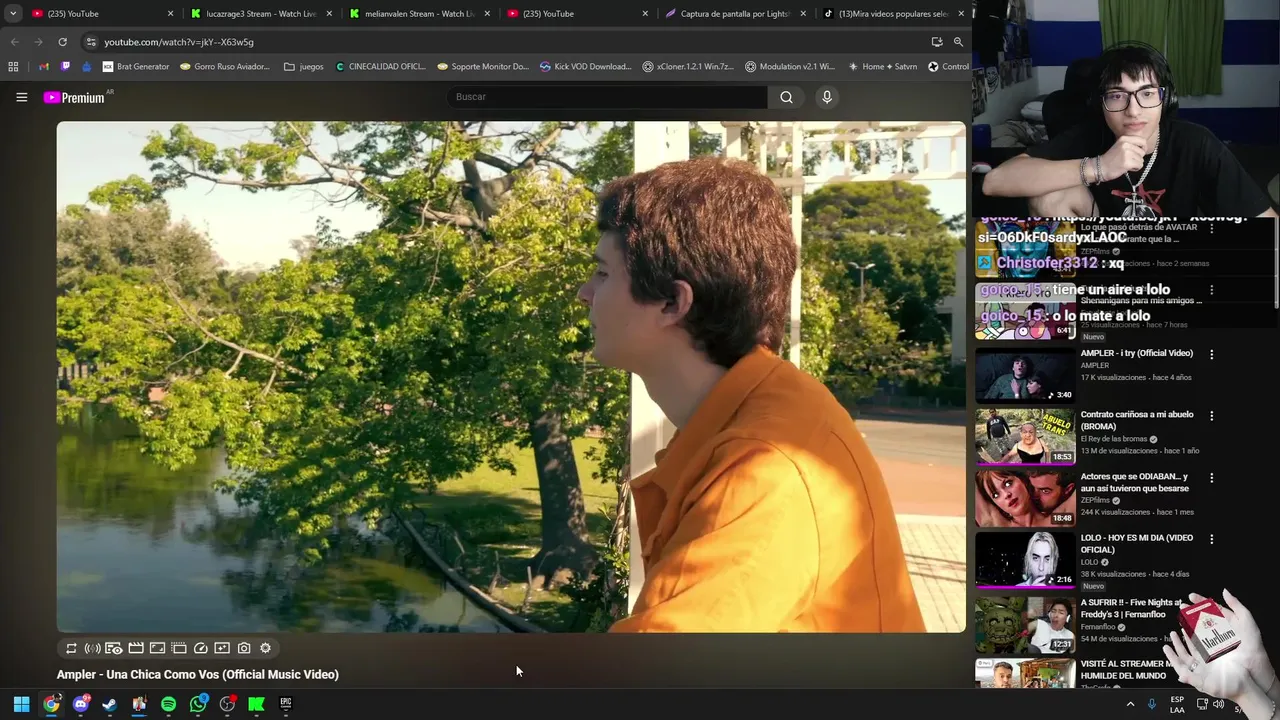This screenshot has width=1280, height=720.
Task: Open the LOLO - HOY ES MI DIA thumbnail
Action: [x=1025, y=559]
